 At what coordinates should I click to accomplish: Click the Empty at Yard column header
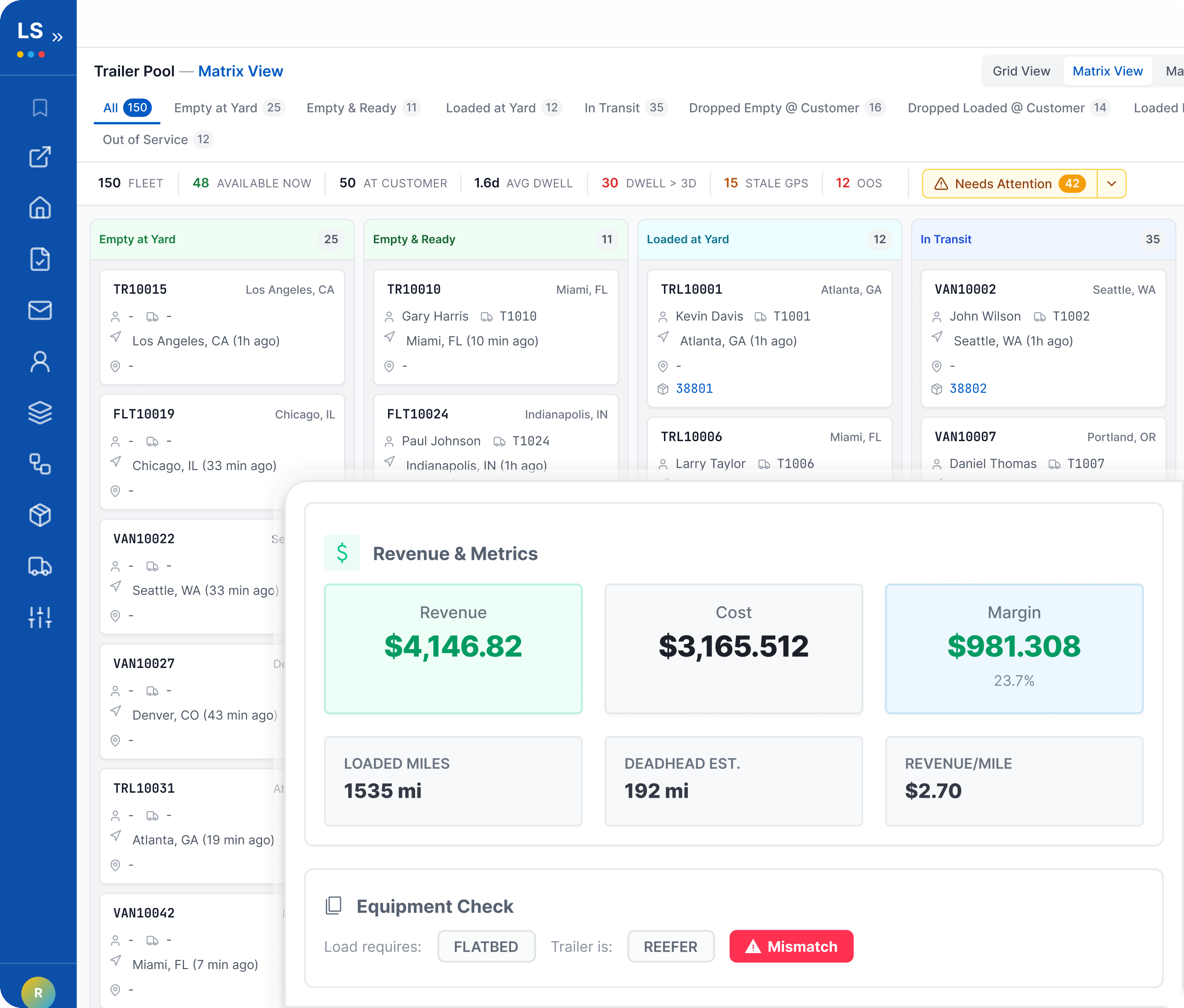(222, 240)
